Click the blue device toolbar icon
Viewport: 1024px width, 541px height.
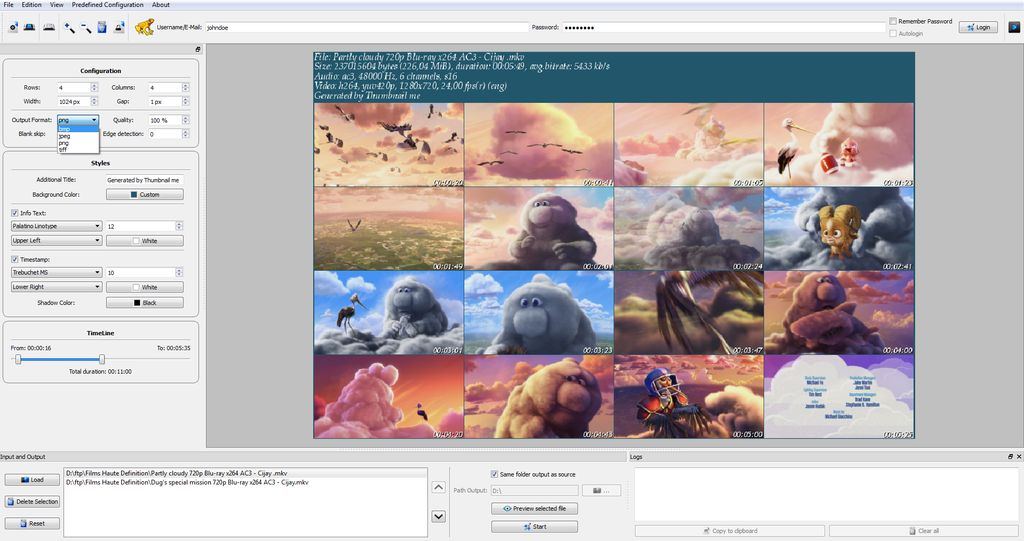coord(29,27)
